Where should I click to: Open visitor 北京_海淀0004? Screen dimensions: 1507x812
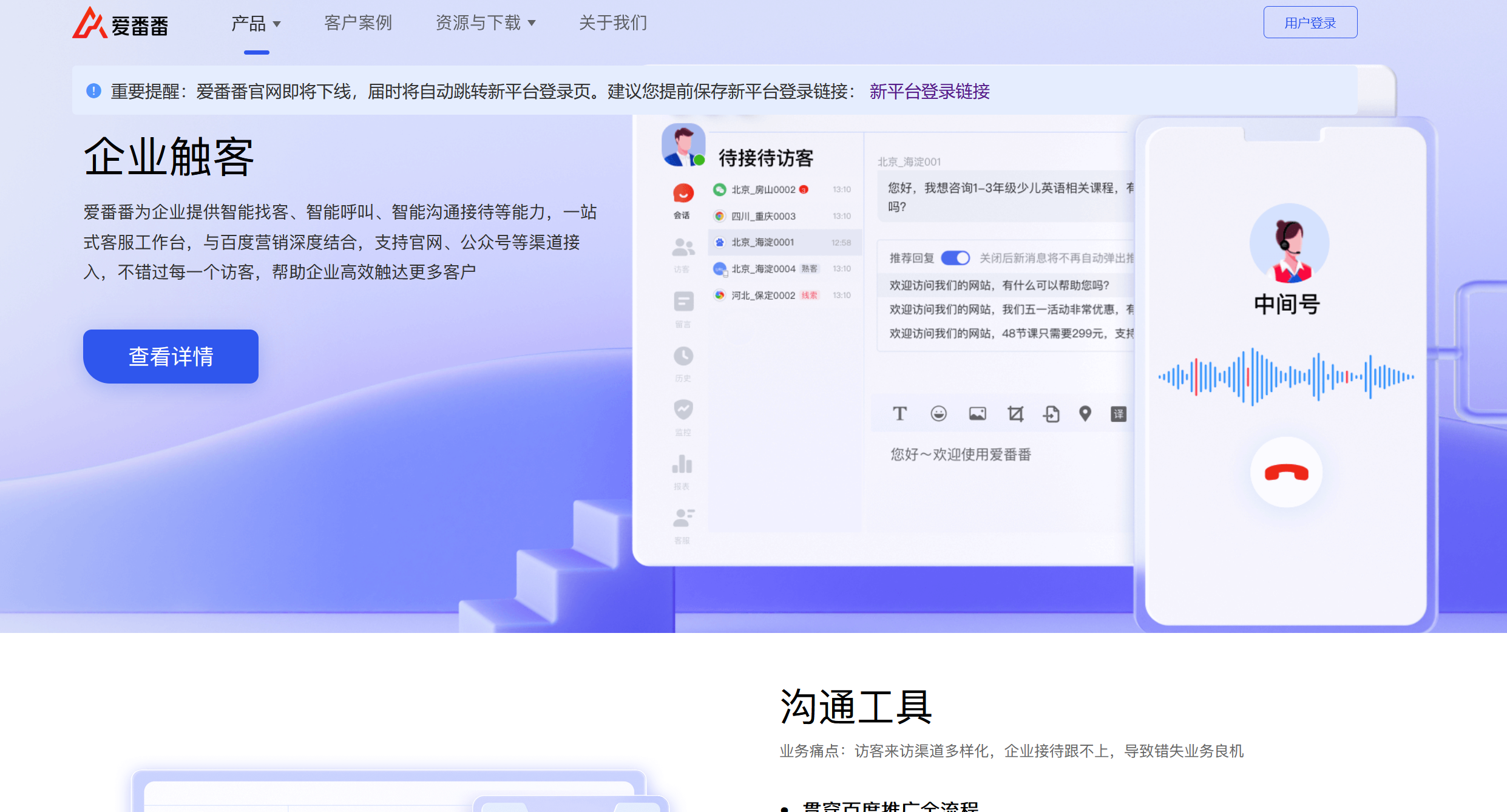(784, 269)
